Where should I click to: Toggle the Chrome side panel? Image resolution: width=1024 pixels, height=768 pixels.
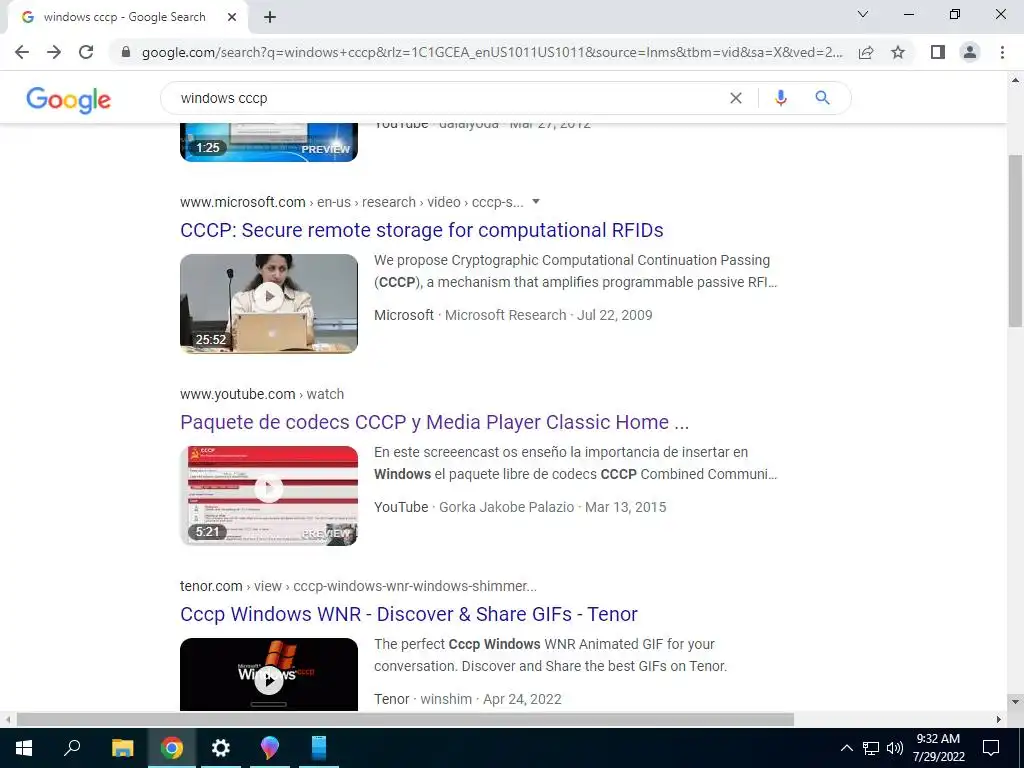(x=938, y=52)
